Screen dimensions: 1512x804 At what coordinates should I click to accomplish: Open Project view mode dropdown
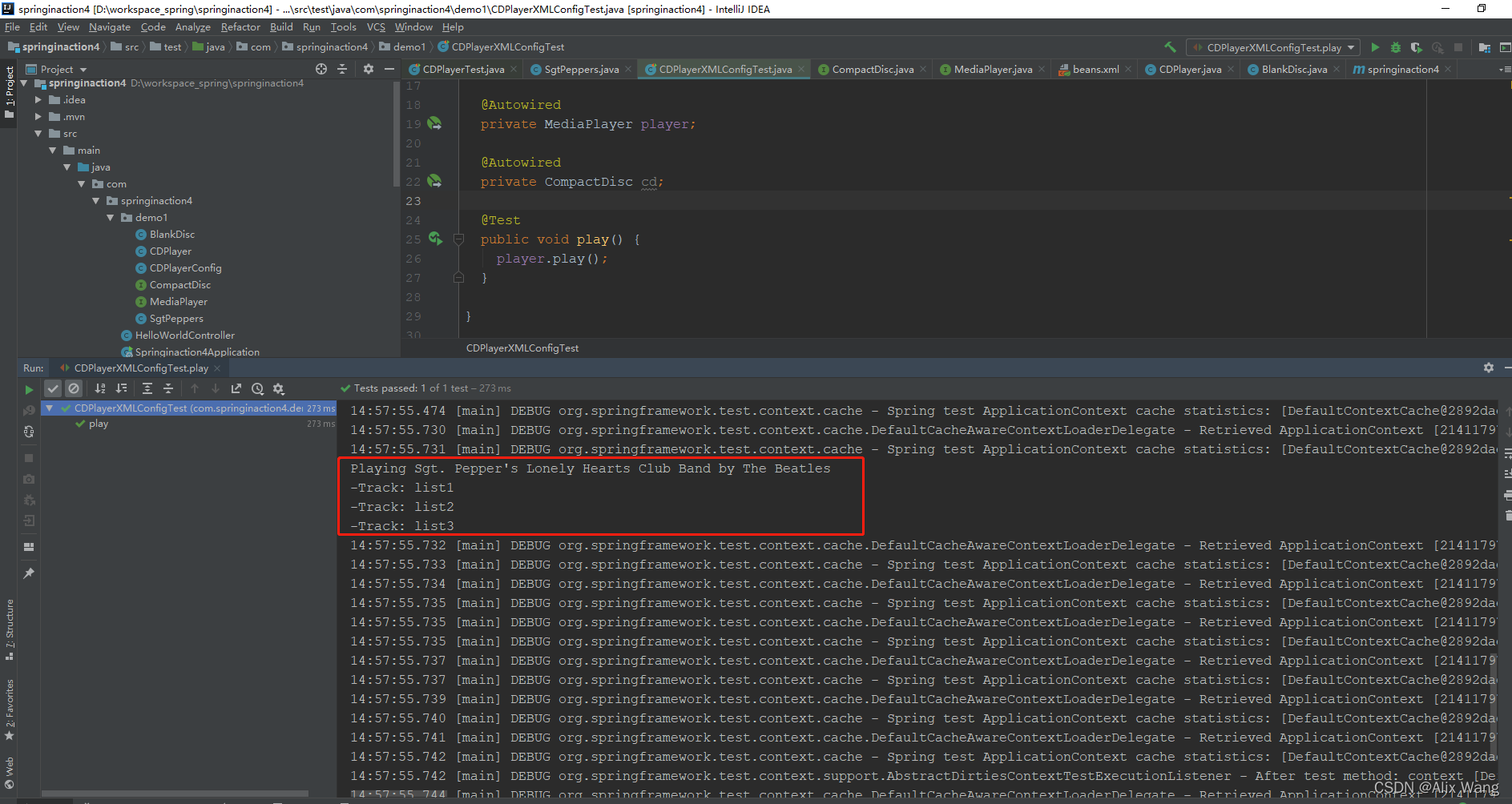(56, 70)
